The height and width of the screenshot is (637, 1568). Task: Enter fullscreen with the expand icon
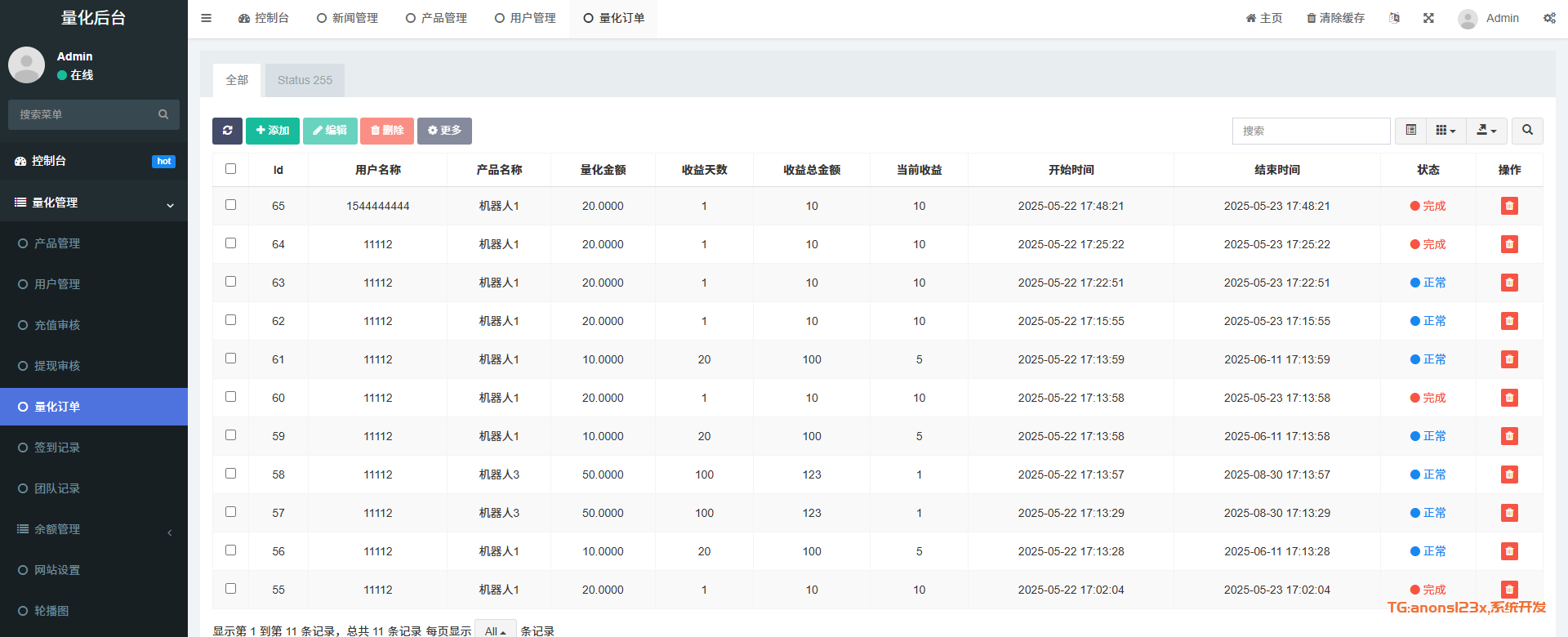[1428, 18]
